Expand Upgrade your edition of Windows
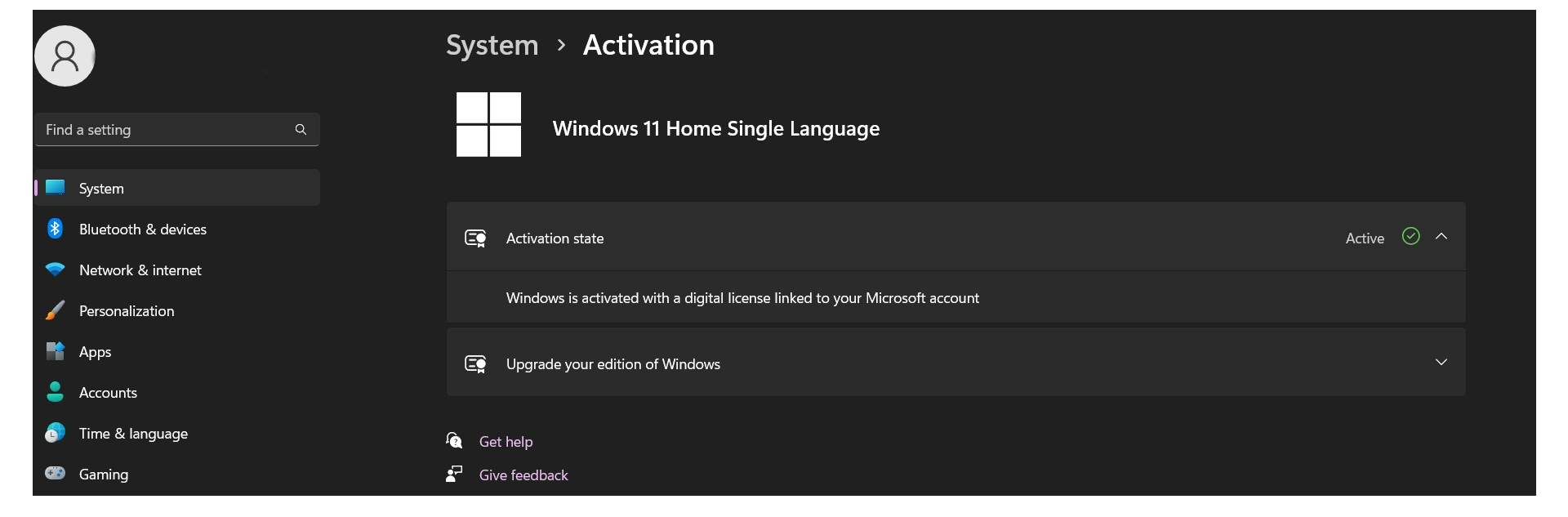This screenshot has width=1568, height=517. (x=1441, y=361)
